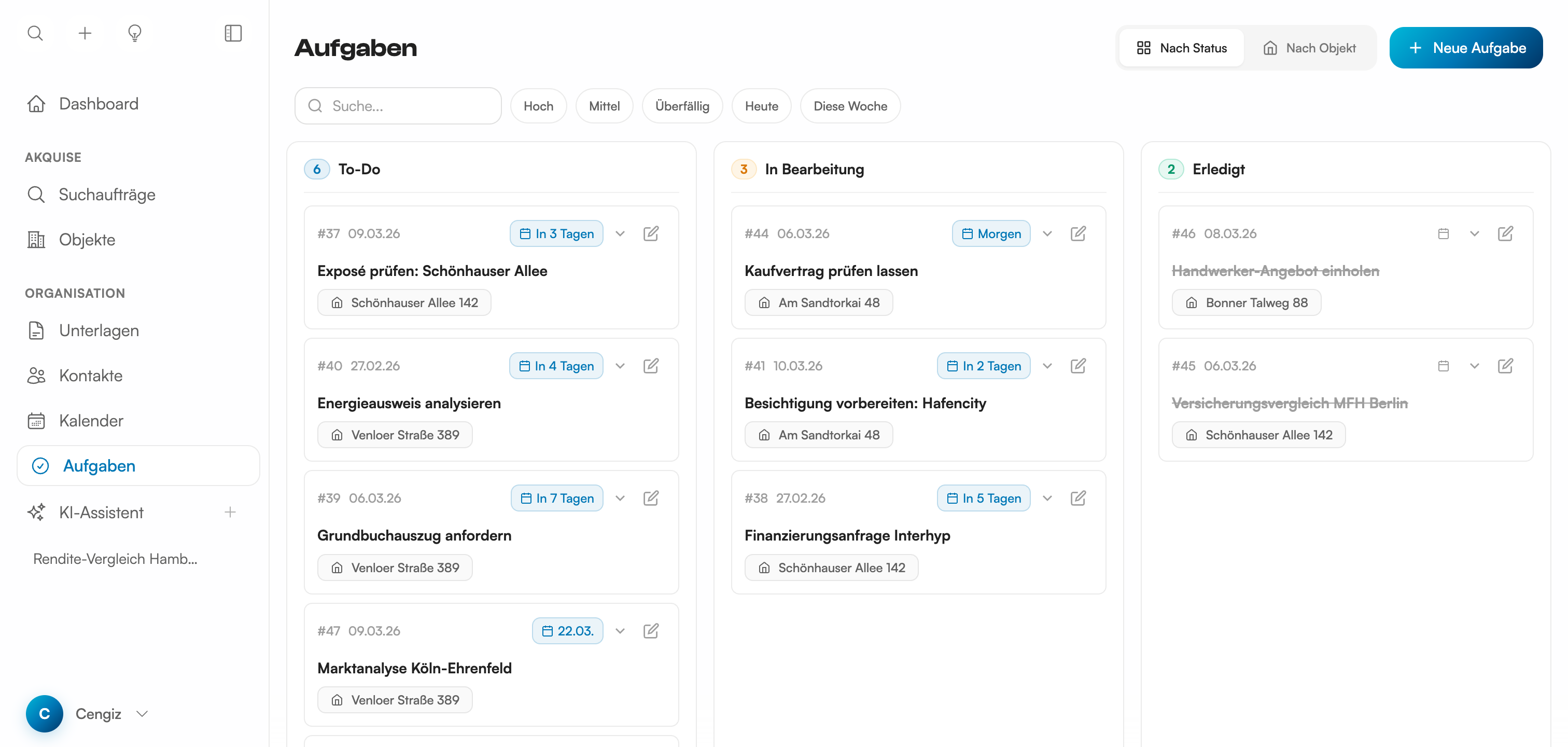
Task: Toggle the Hoch priority filter chip
Action: [x=538, y=106]
